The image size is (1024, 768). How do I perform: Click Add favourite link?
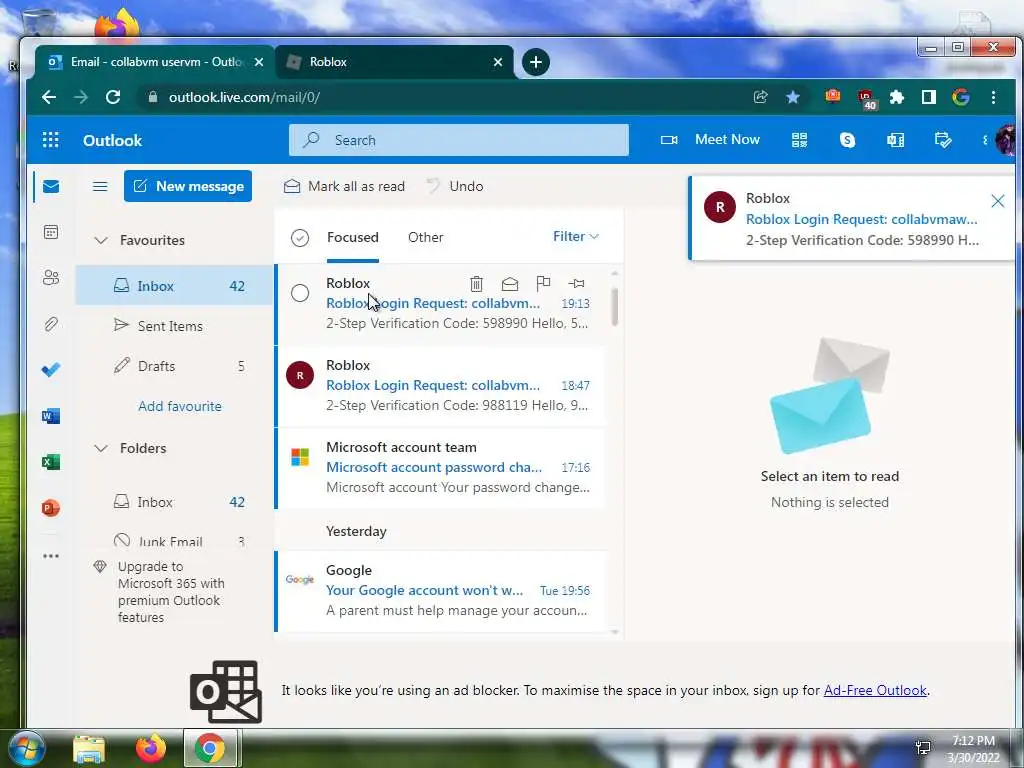180,406
